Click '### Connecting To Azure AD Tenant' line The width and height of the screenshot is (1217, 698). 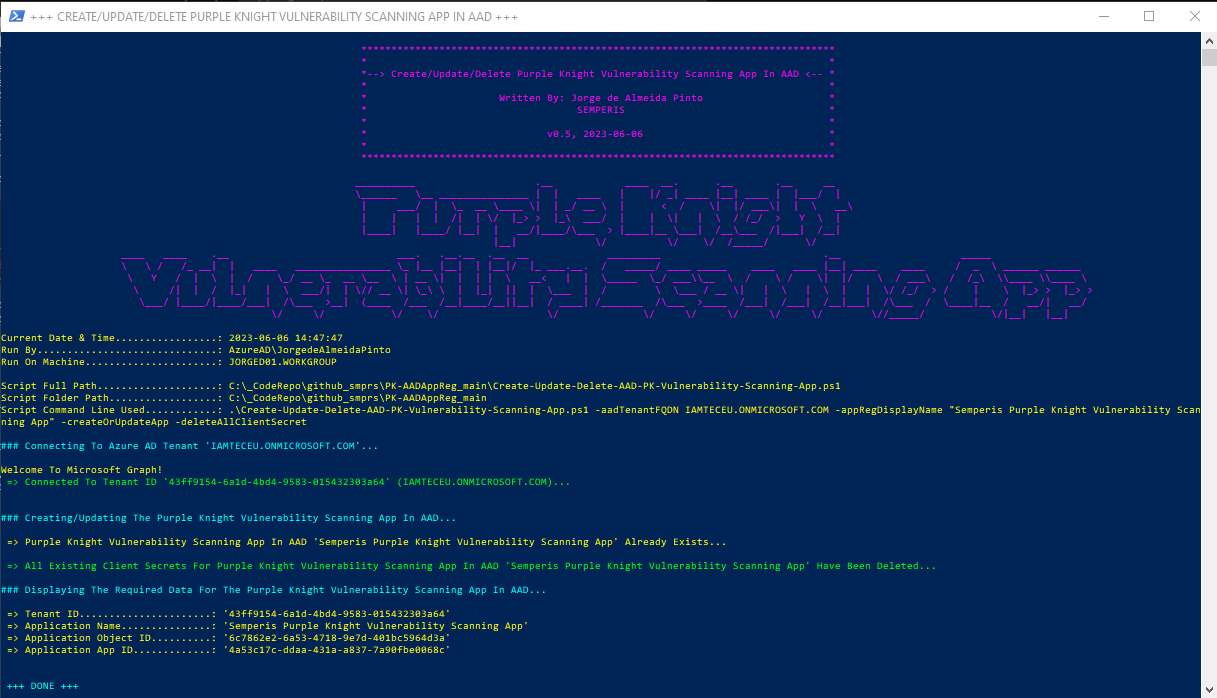pos(190,446)
